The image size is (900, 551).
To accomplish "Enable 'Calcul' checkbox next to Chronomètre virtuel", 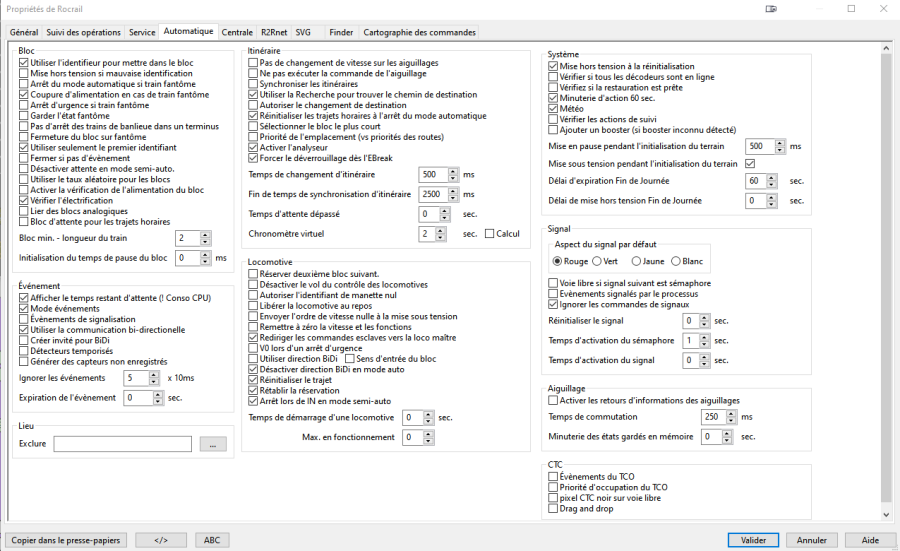I will 489,234.
